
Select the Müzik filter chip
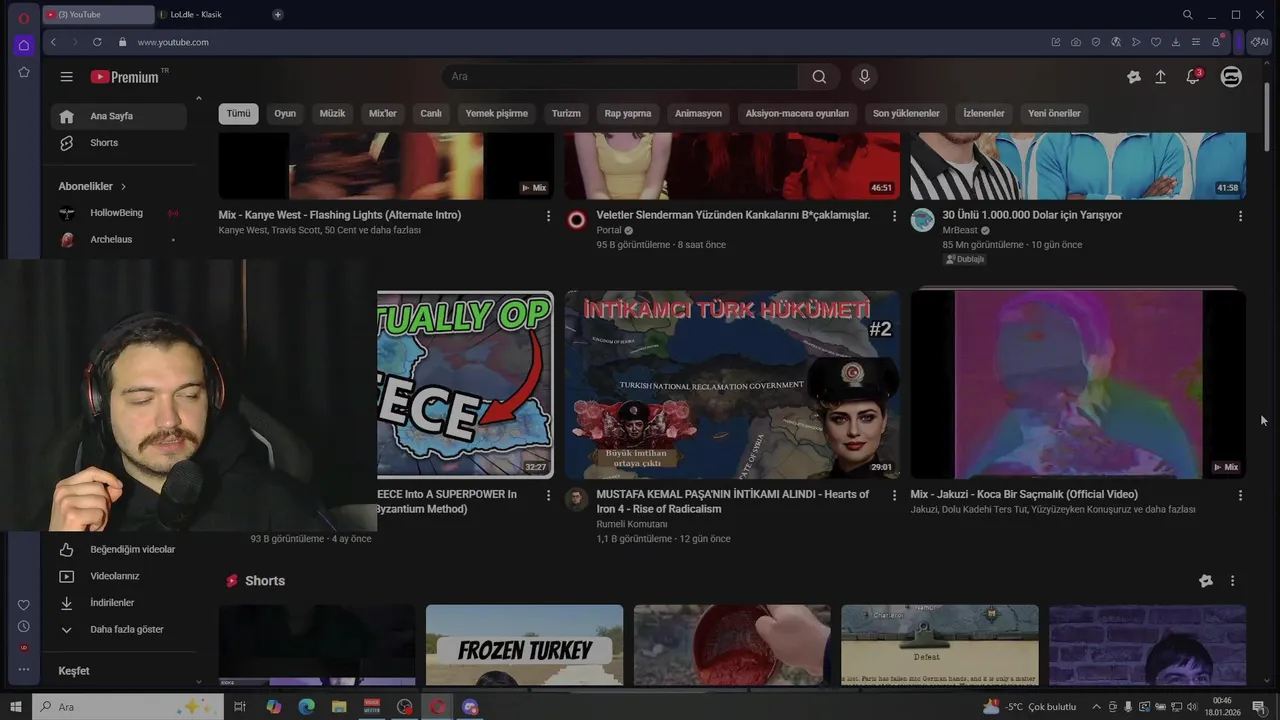pos(332,114)
